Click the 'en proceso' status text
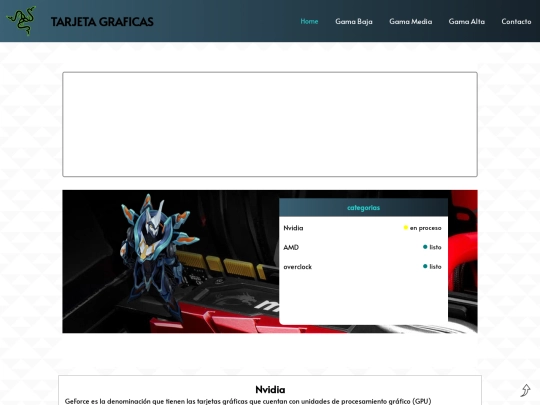Screen dimensions: 540x405 (x=425, y=228)
